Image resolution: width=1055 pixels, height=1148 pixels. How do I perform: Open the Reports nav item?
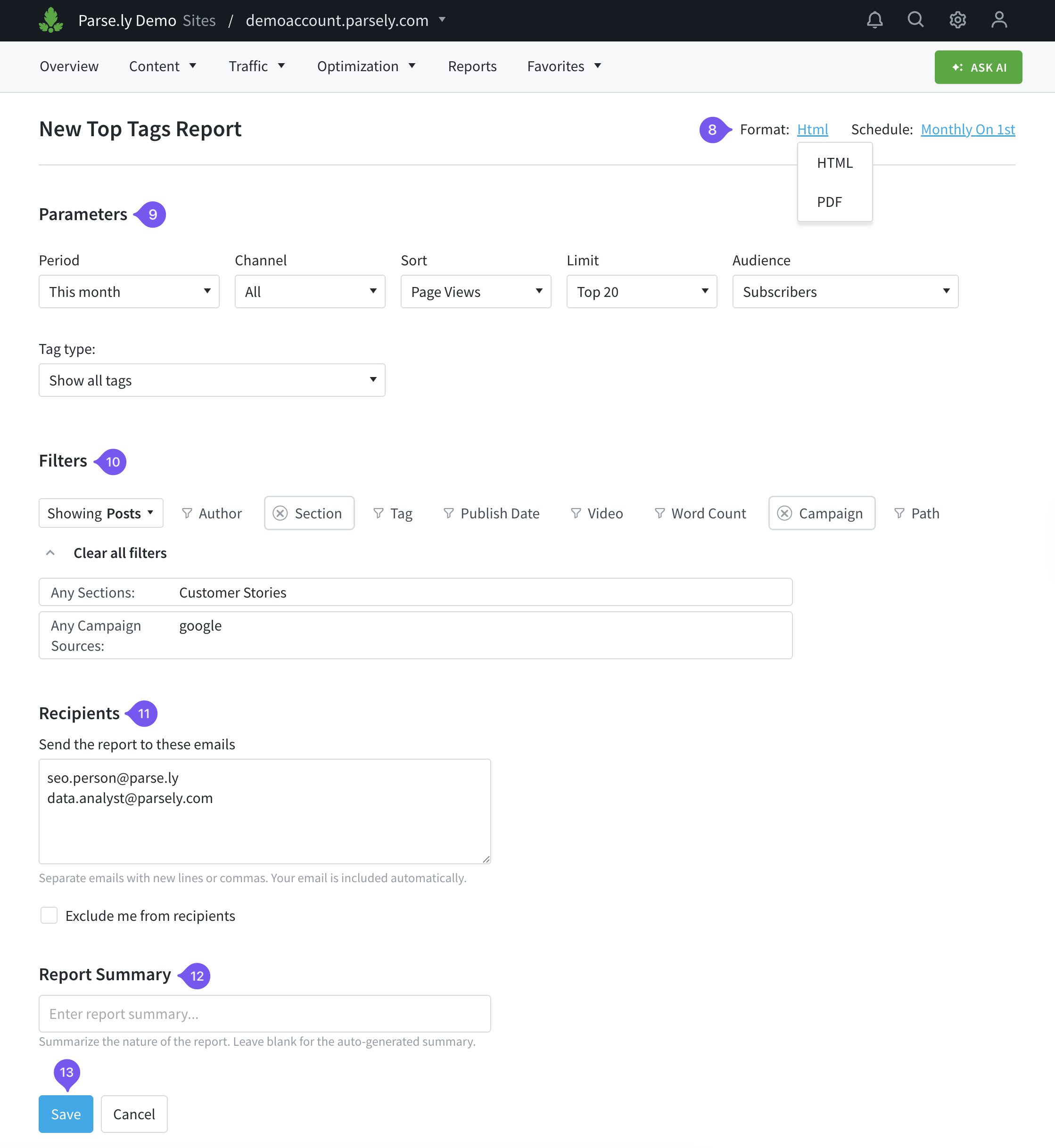[x=472, y=66]
